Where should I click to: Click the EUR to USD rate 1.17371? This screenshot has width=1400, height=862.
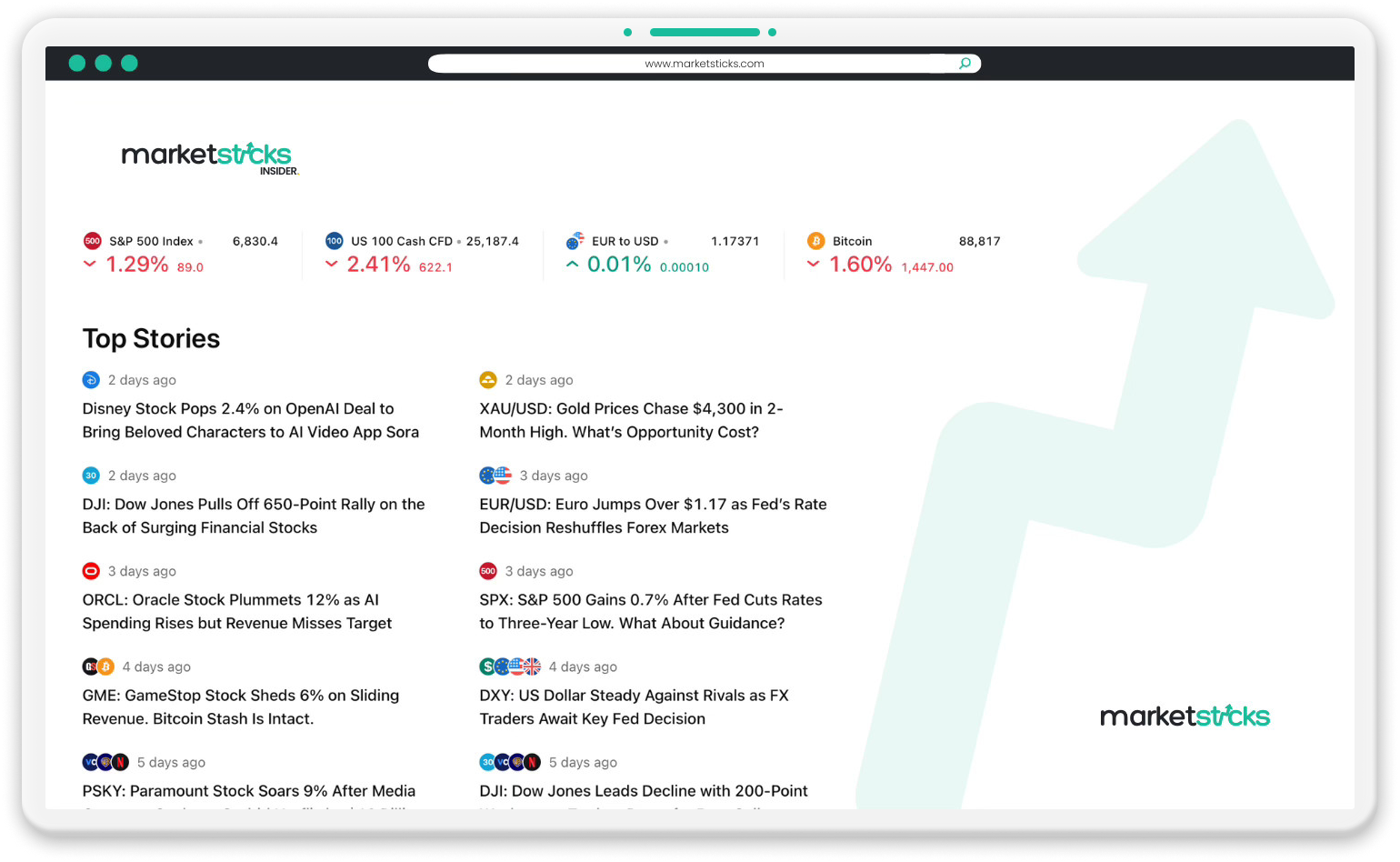point(735,241)
